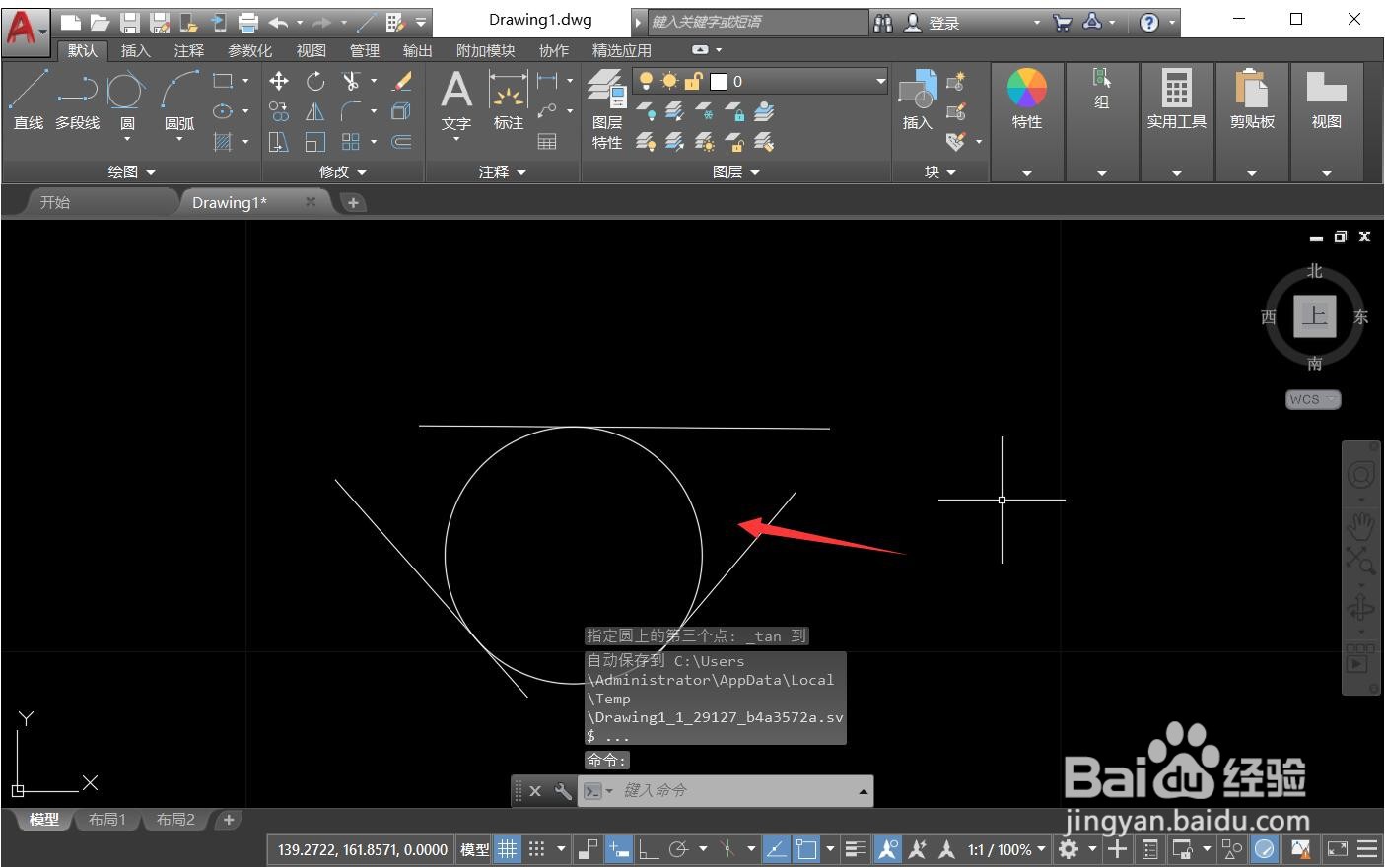Open the Manage (管理) ribbon tab
Screen dimensions: 1385x868
(x=365, y=50)
